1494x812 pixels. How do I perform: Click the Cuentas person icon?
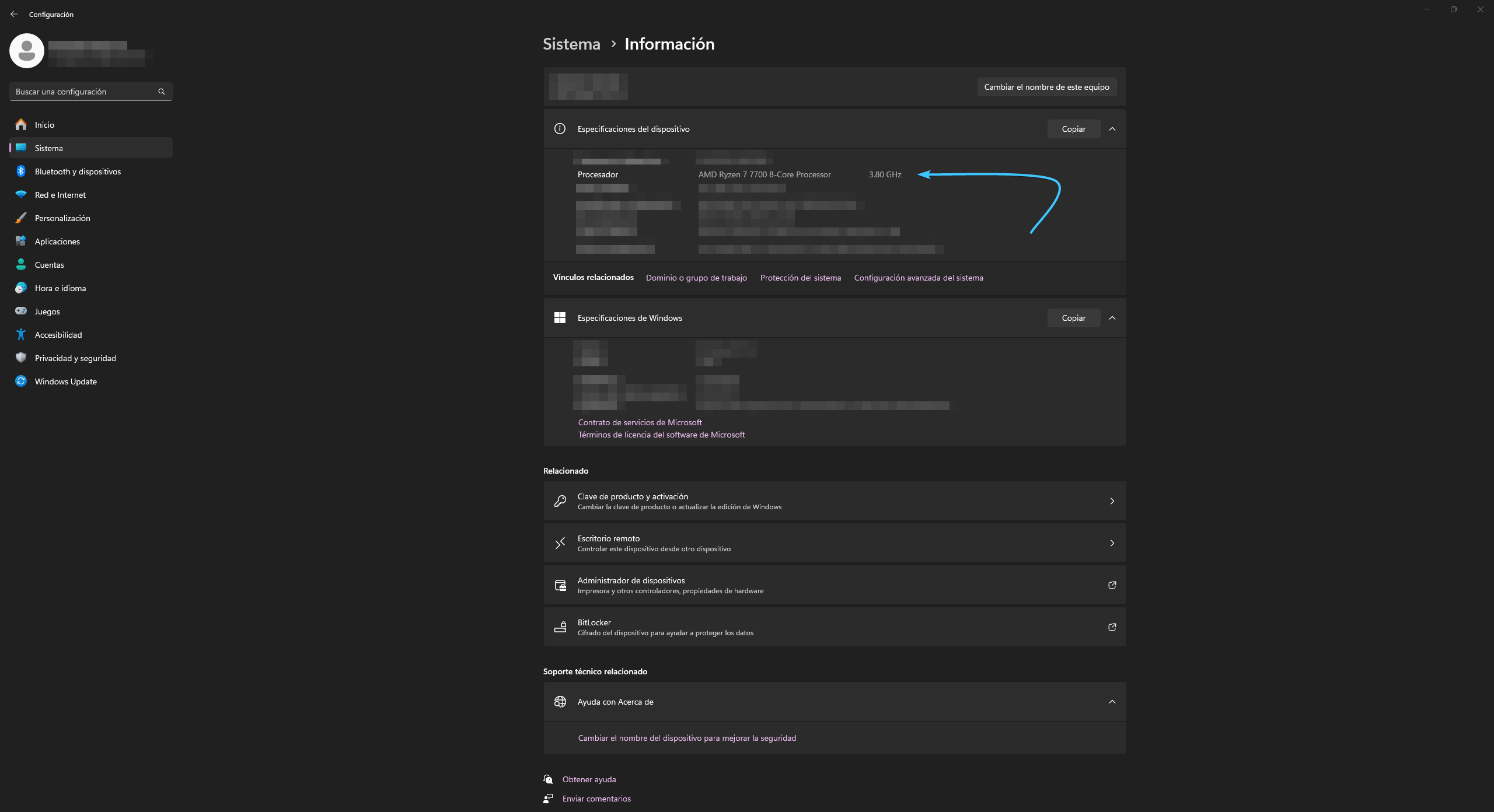[x=21, y=265]
